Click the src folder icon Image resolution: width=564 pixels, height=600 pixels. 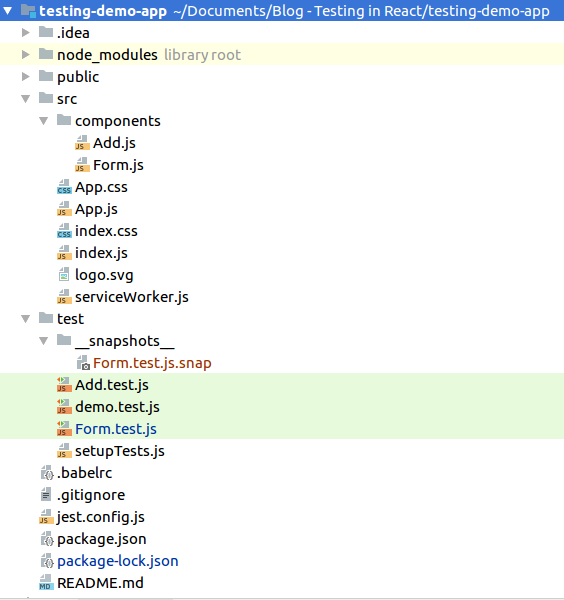(x=46, y=98)
